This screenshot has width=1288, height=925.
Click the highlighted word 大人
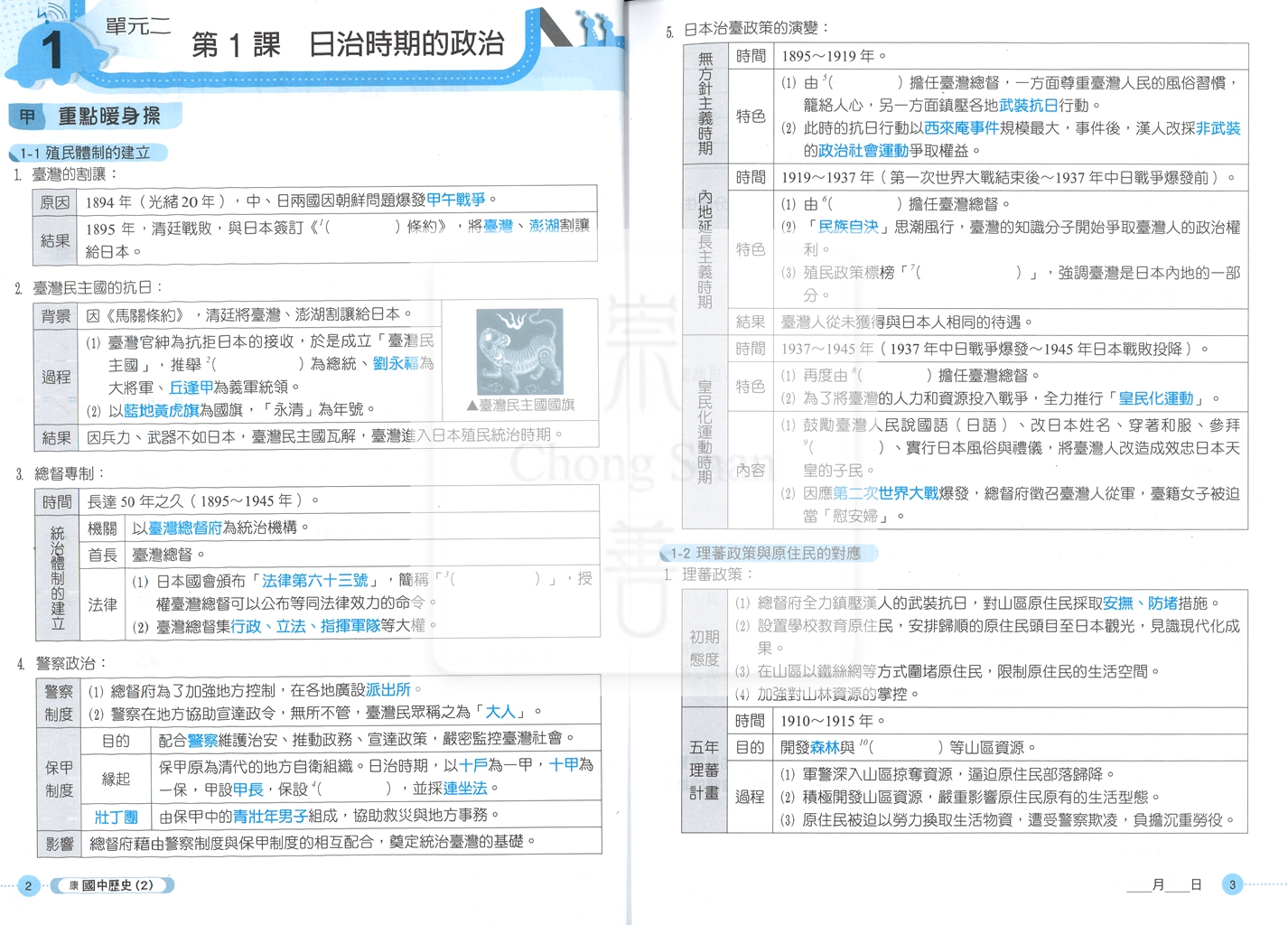pyautogui.click(x=501, y=713)
